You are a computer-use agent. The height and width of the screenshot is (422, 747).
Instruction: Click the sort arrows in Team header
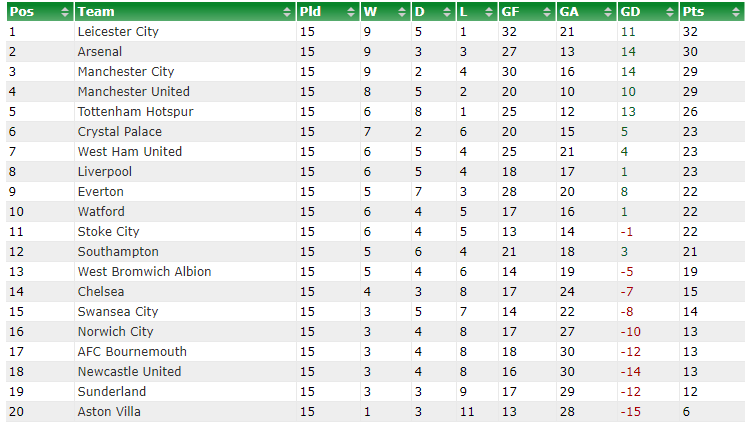(x=287, y=12)
